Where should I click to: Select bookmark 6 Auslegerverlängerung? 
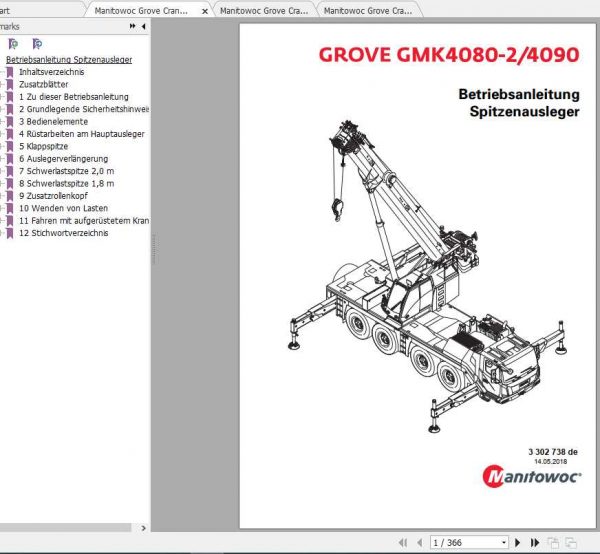(64, 159)
